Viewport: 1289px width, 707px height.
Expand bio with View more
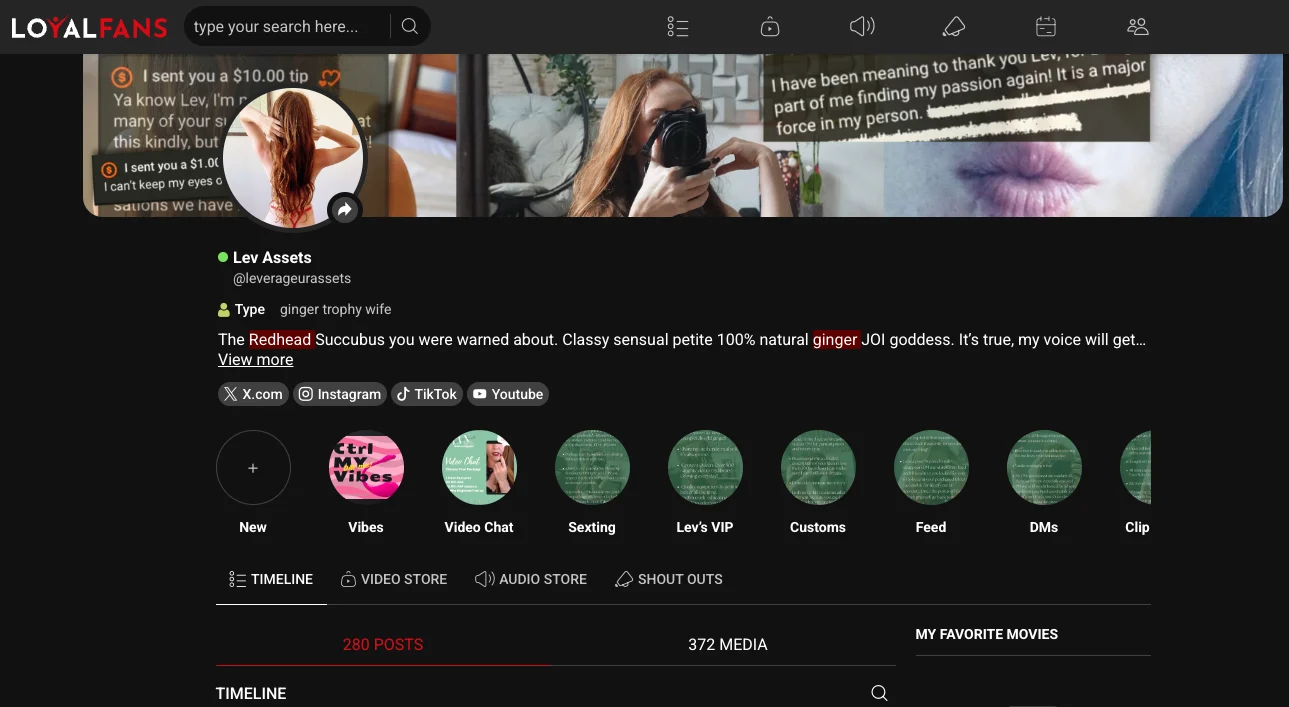tap(256, 359)
